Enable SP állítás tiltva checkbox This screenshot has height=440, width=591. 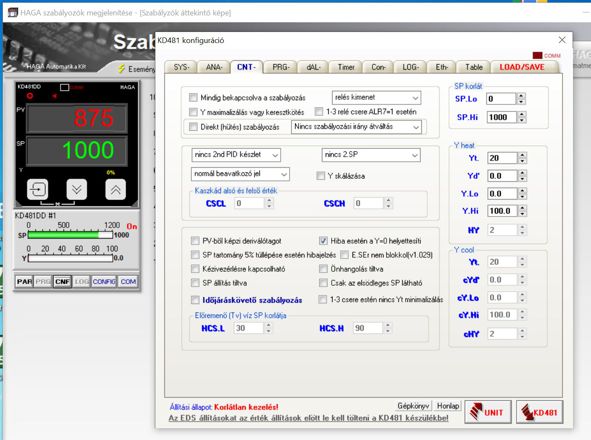tap(195, 283)
